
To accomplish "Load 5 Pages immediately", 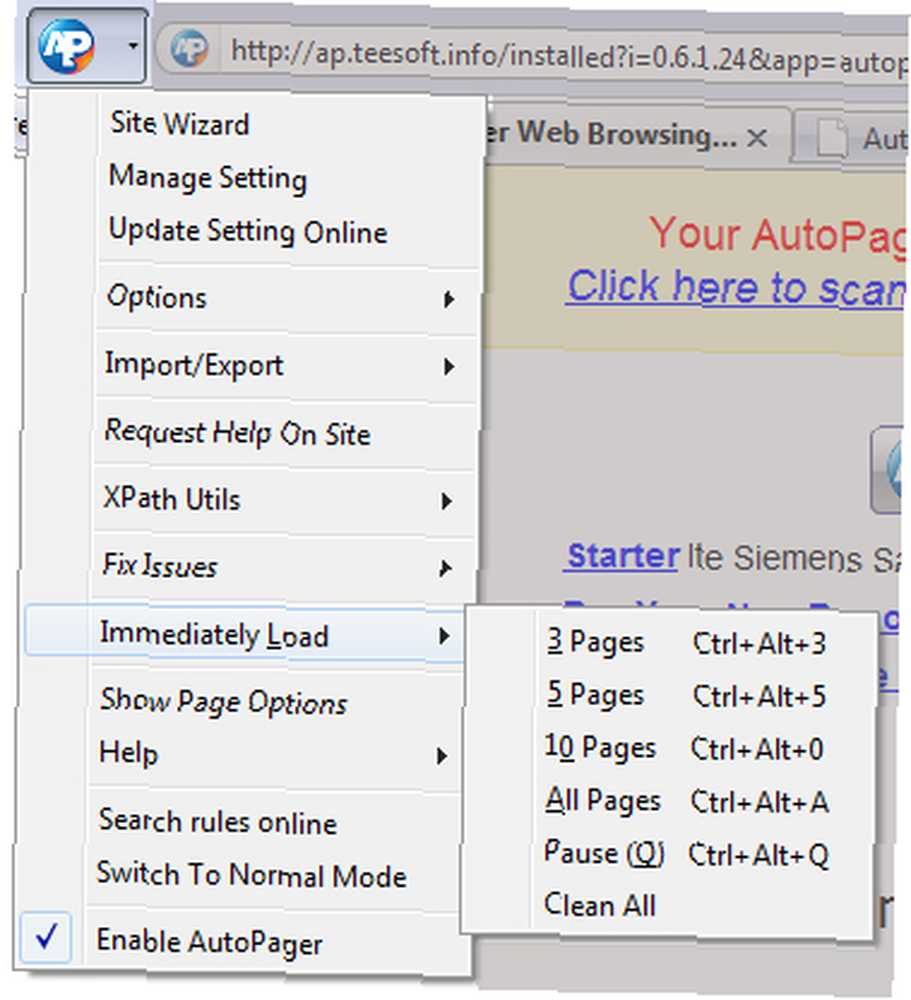I will click(686, 695).
